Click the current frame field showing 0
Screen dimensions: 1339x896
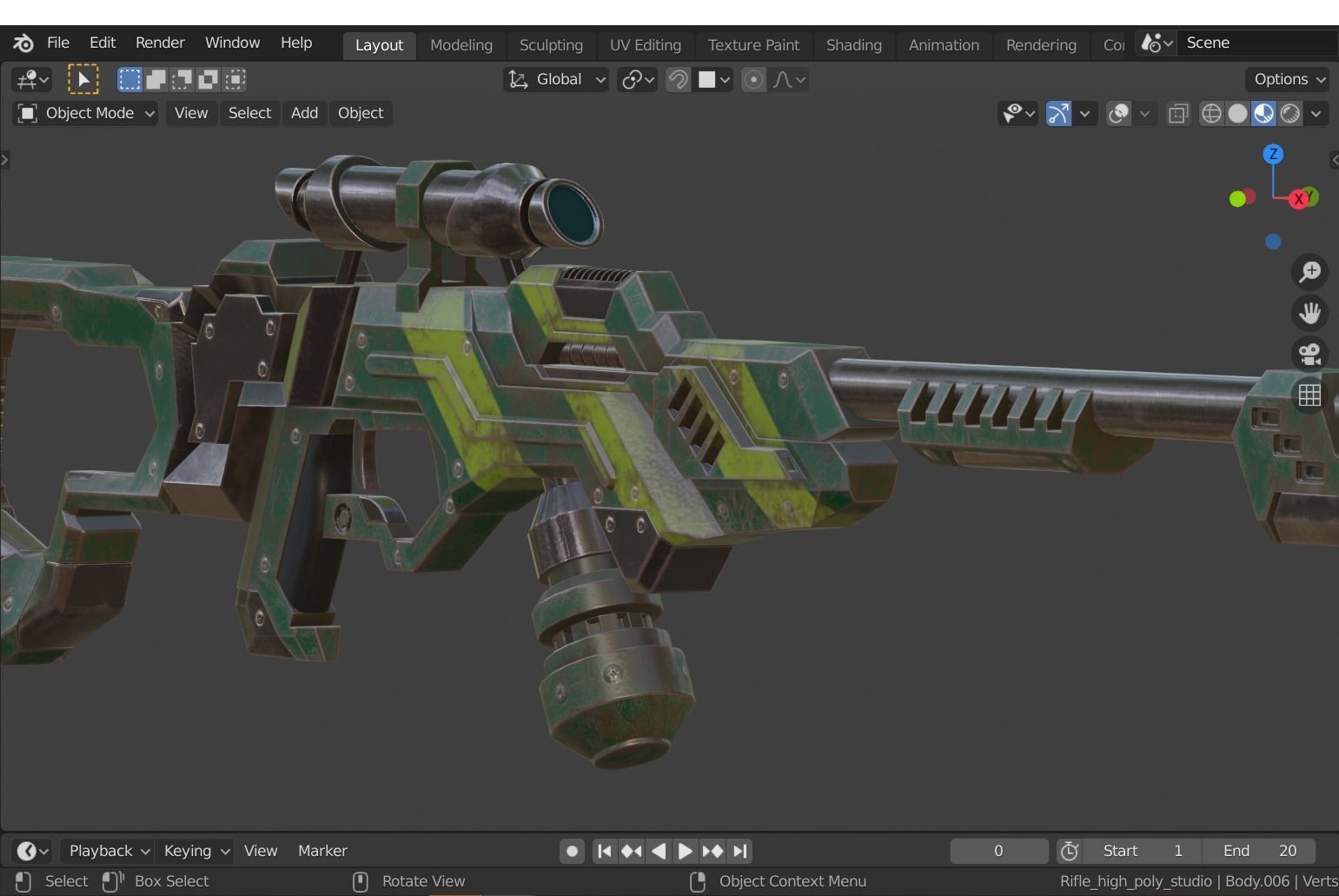click(x=998, y=851)
